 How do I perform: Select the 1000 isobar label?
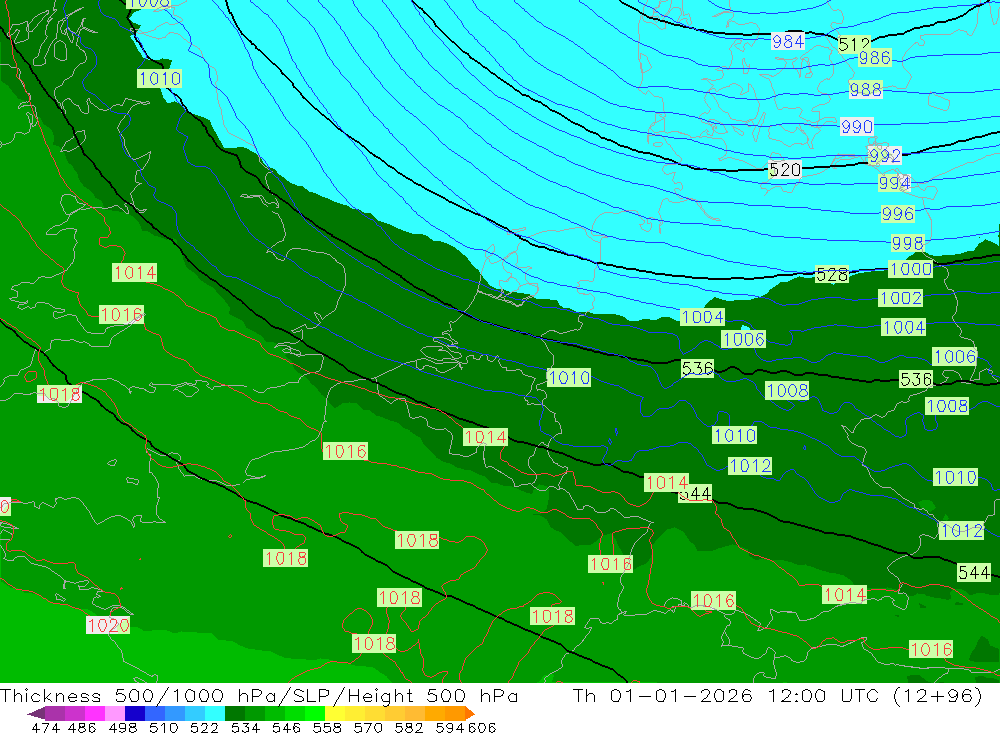tap(911, 269)
